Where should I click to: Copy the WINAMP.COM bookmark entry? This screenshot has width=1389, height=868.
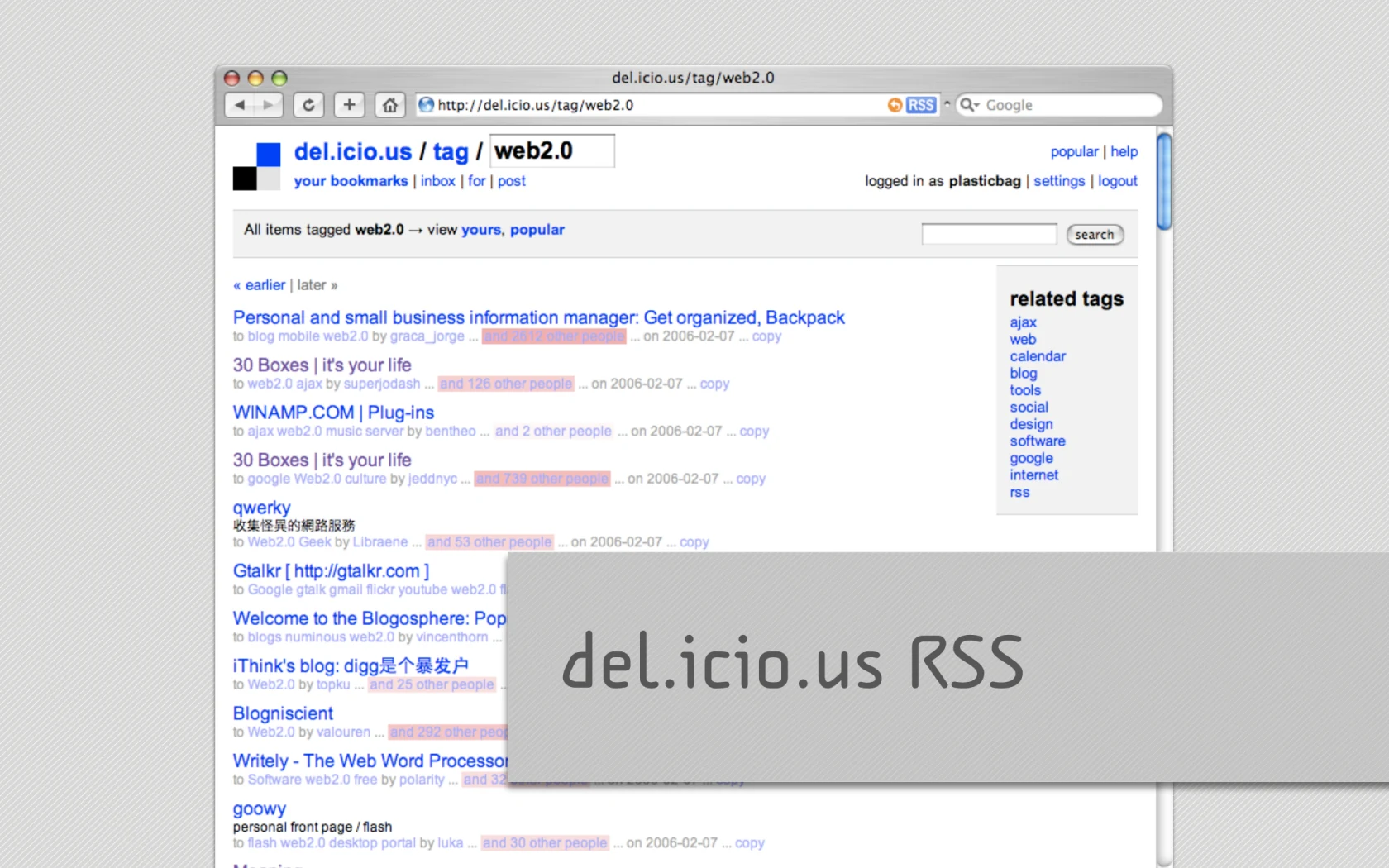point(754,432)
